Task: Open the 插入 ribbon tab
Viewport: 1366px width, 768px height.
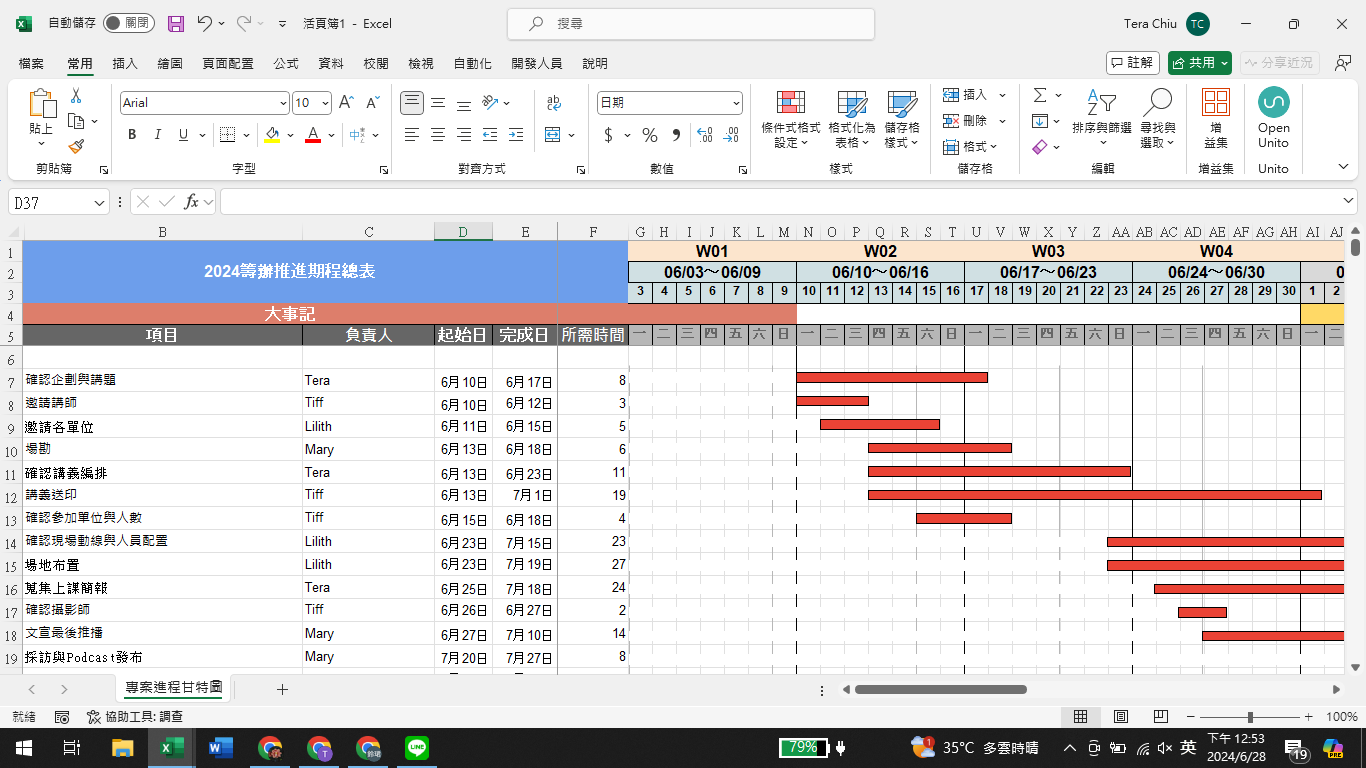Action: pos(125,63)
